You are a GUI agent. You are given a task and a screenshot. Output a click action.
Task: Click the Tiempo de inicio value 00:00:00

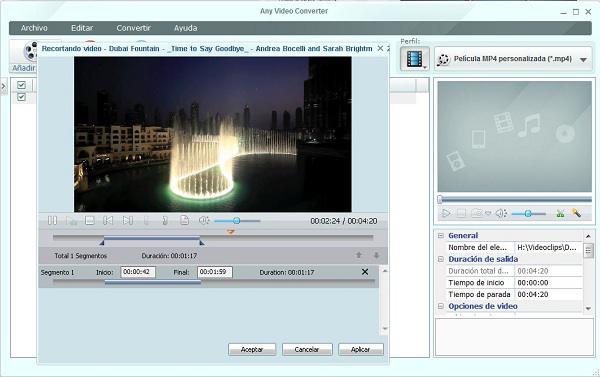(x=533, y=283)
